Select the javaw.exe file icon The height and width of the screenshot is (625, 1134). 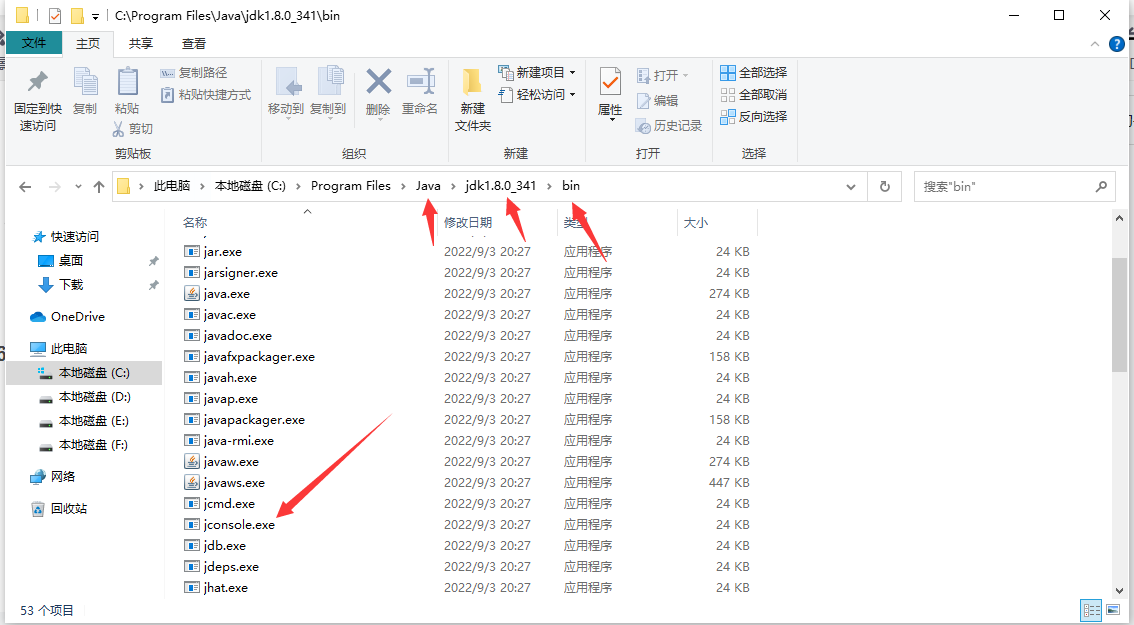click(192, 462)
